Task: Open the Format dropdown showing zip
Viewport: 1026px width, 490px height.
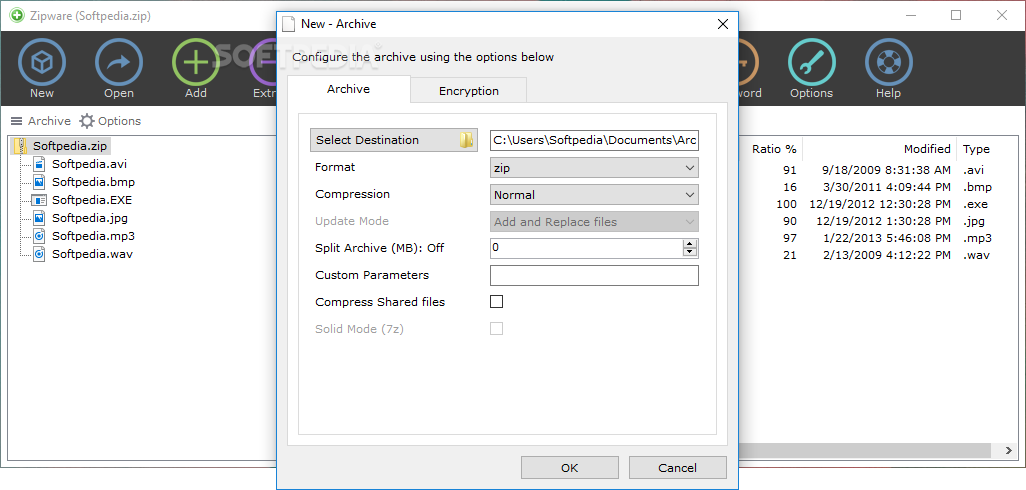Action: (594, 167)
